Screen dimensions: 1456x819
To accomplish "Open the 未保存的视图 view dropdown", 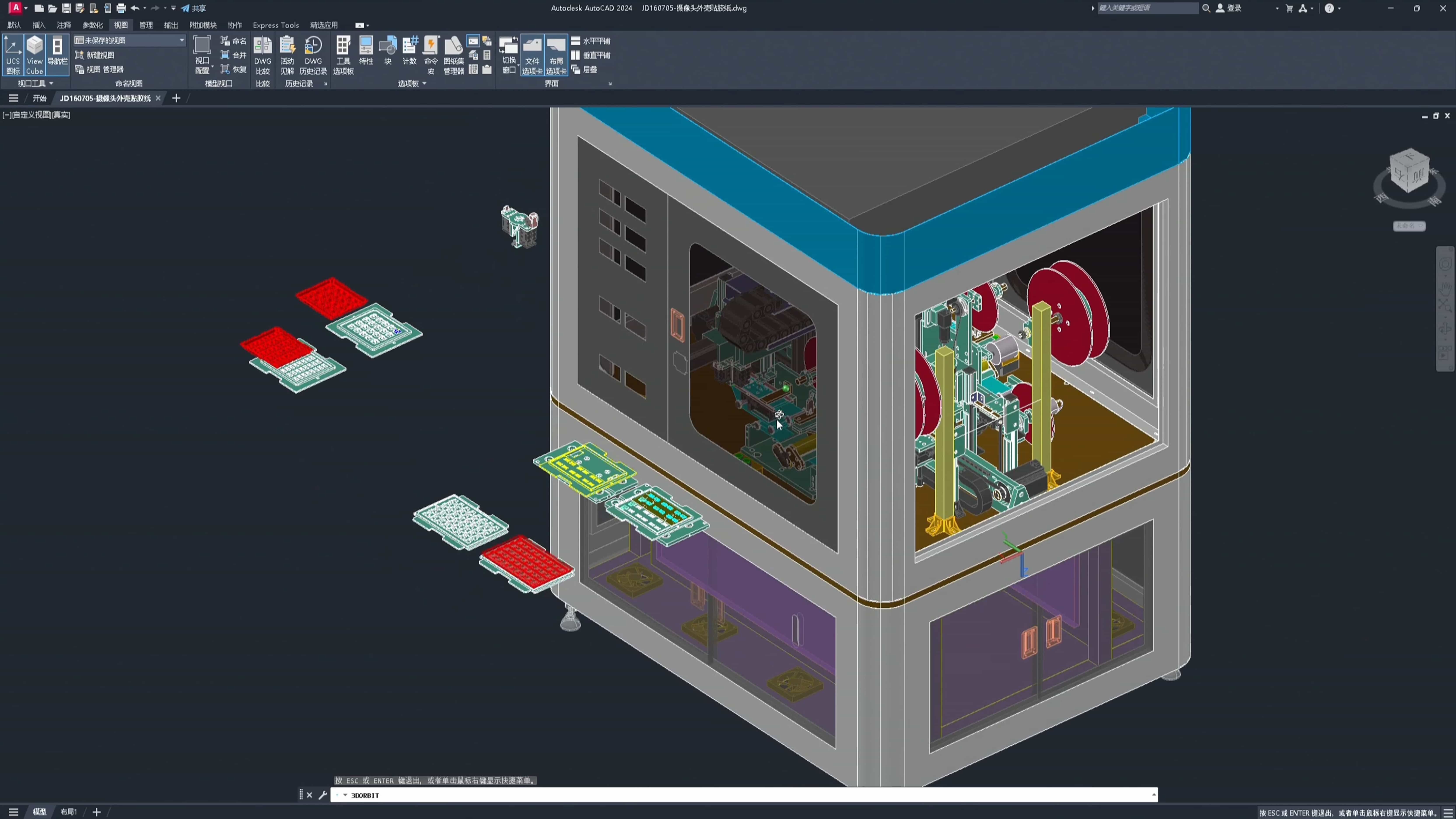I will tap(129, 40).
